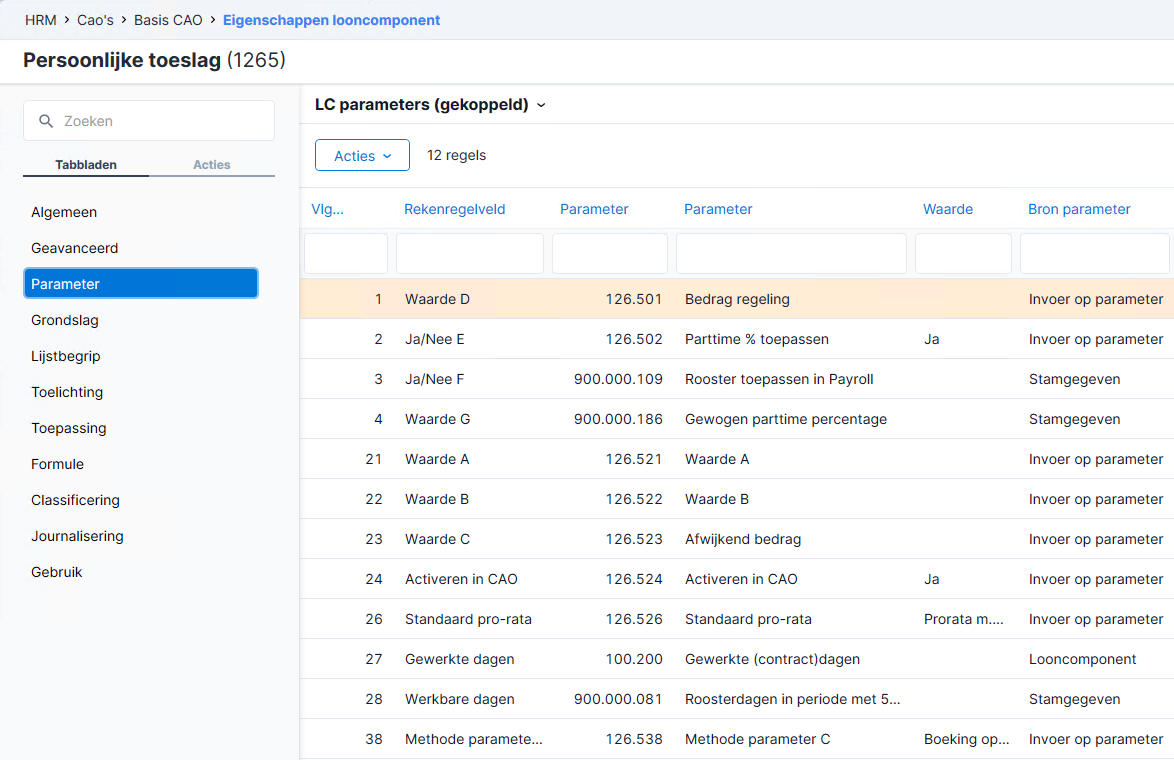Navigate to the HRM breadcrumb

40,20
